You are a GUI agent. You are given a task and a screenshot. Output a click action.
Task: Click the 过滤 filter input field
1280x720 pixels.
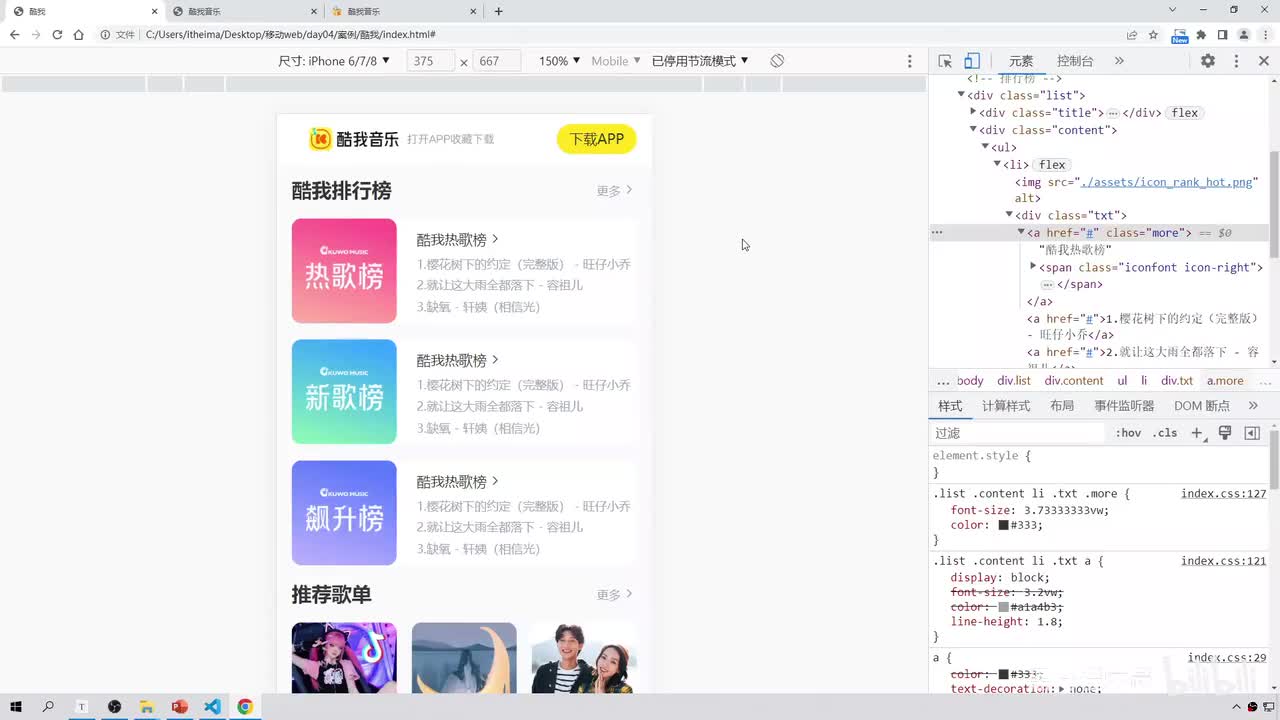tap(1018, 433)
